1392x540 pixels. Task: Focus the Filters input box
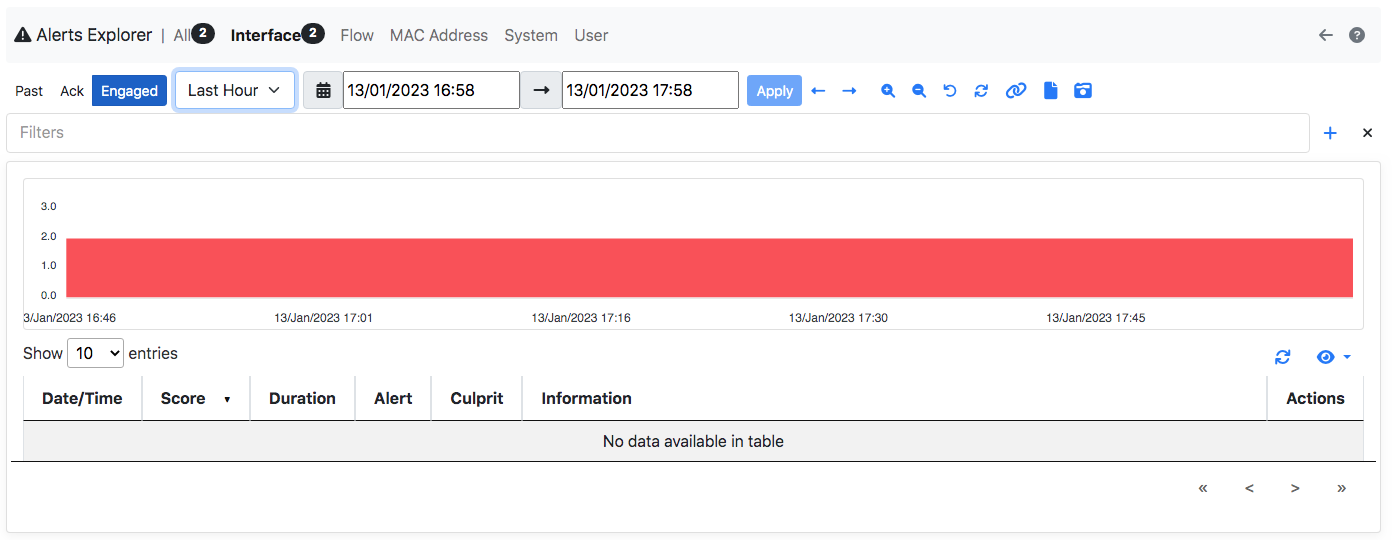click(658, 133)
